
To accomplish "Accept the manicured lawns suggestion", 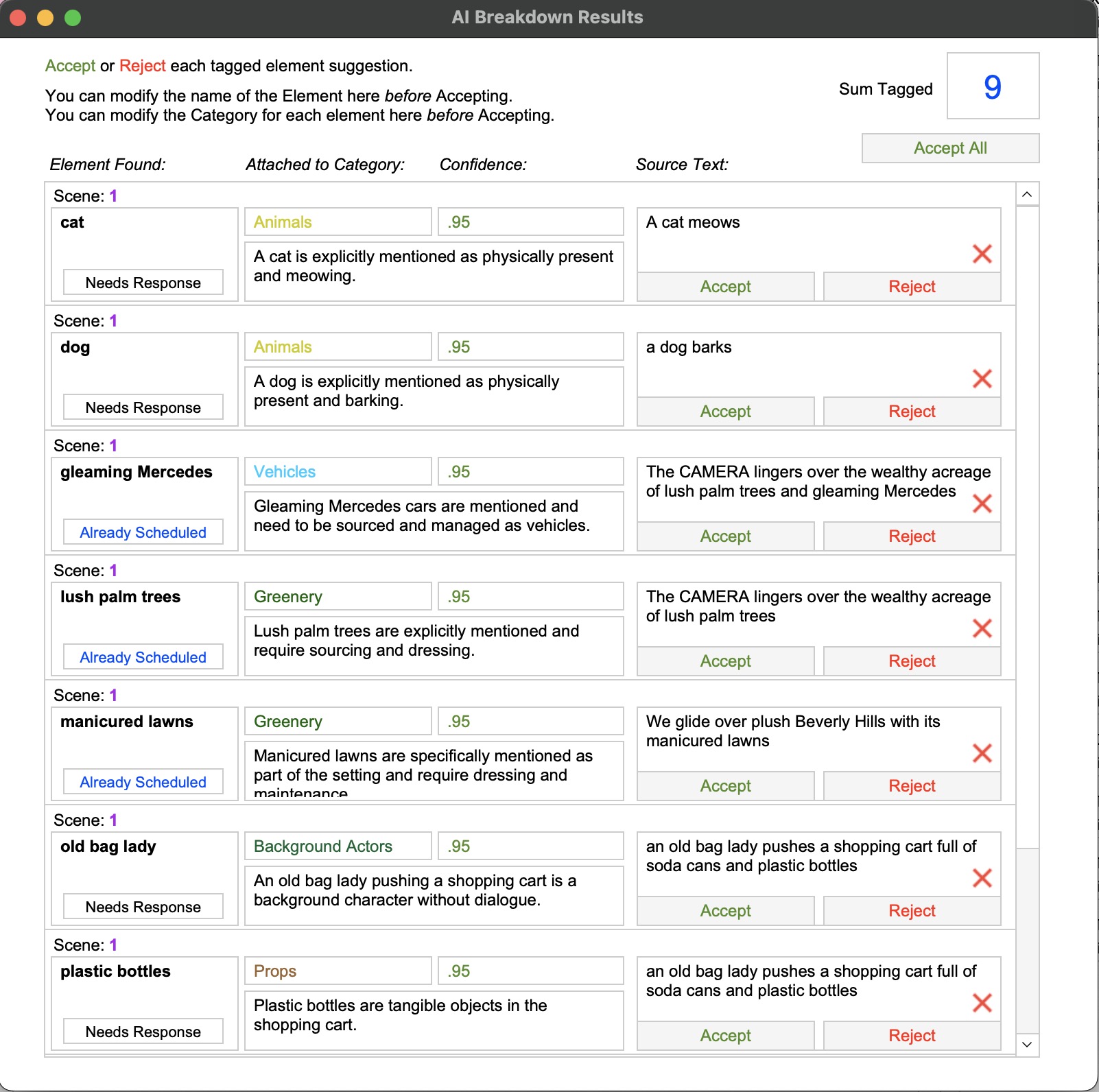I will 726,786.
